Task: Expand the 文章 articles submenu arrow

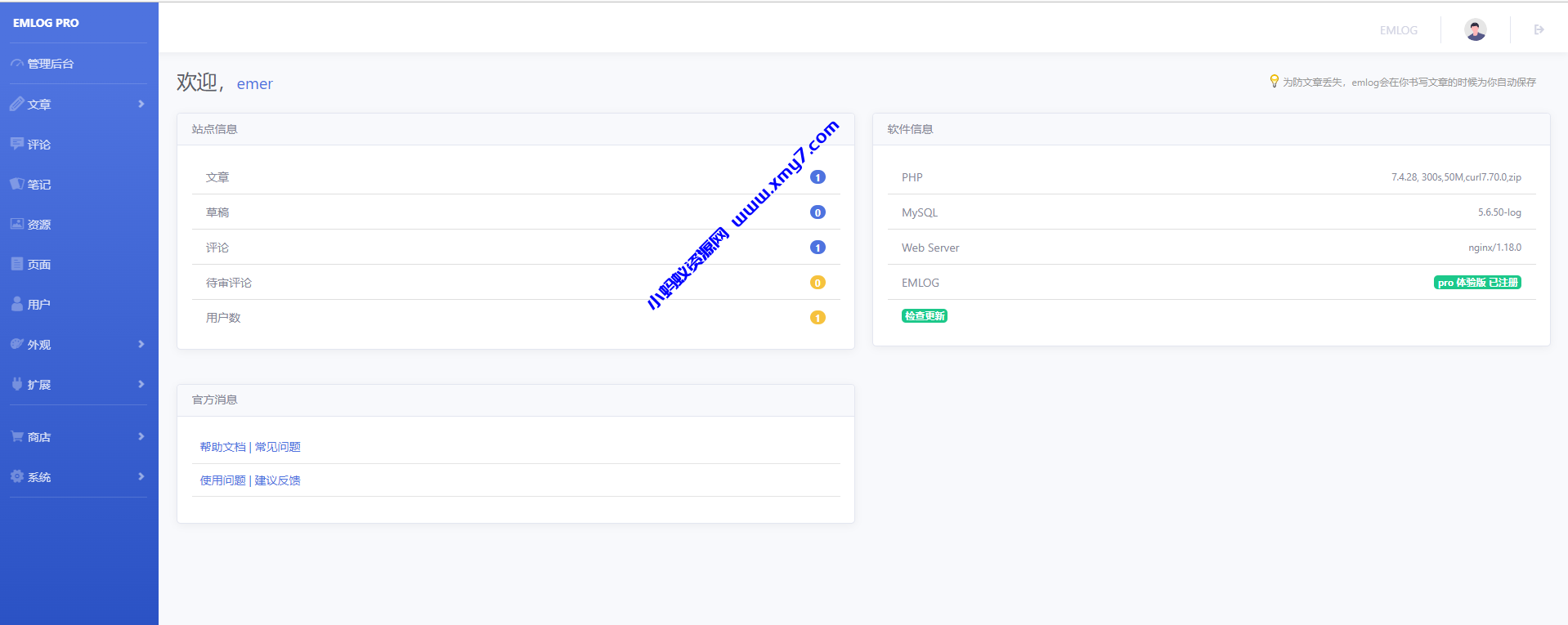Action: click(141, 104)
